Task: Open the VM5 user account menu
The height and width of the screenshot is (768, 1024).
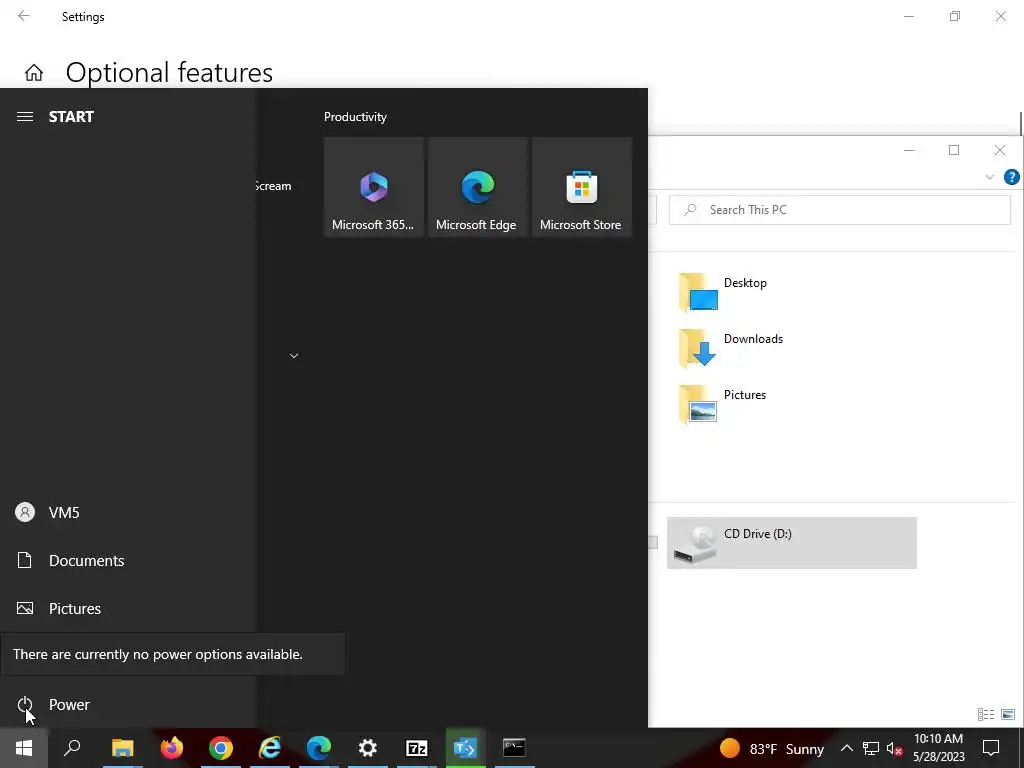Action: point(127,513)
